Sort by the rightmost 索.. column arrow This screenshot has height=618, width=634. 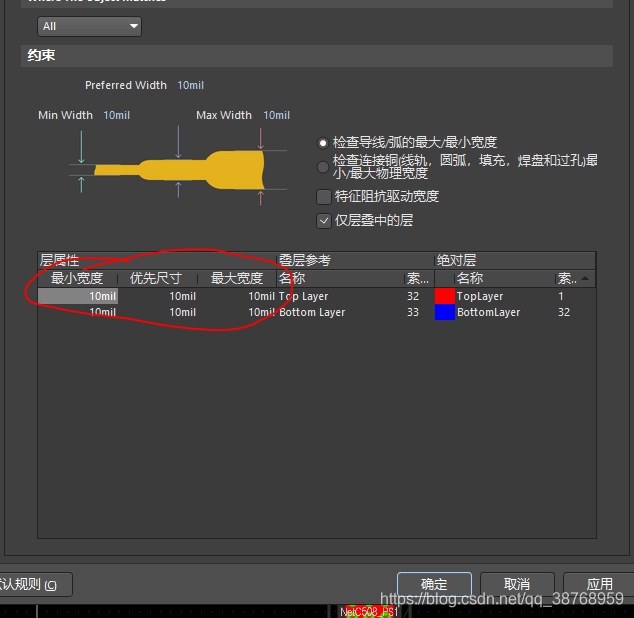coord(585,278)
